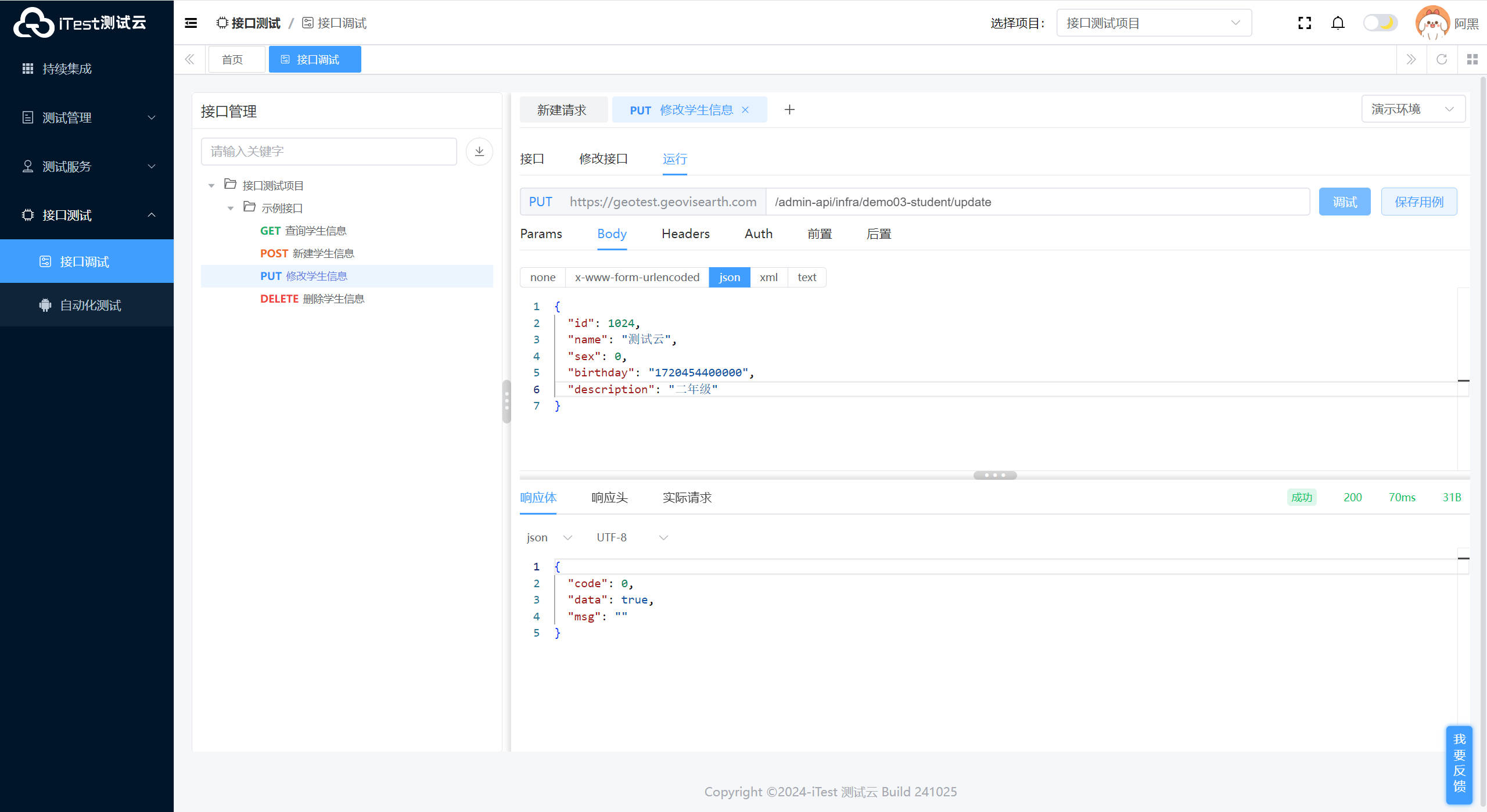Viewport: 1487px width, 812px height.
Task: Close the 修改学生信息 request tab
Action: (x=745, y=110)
